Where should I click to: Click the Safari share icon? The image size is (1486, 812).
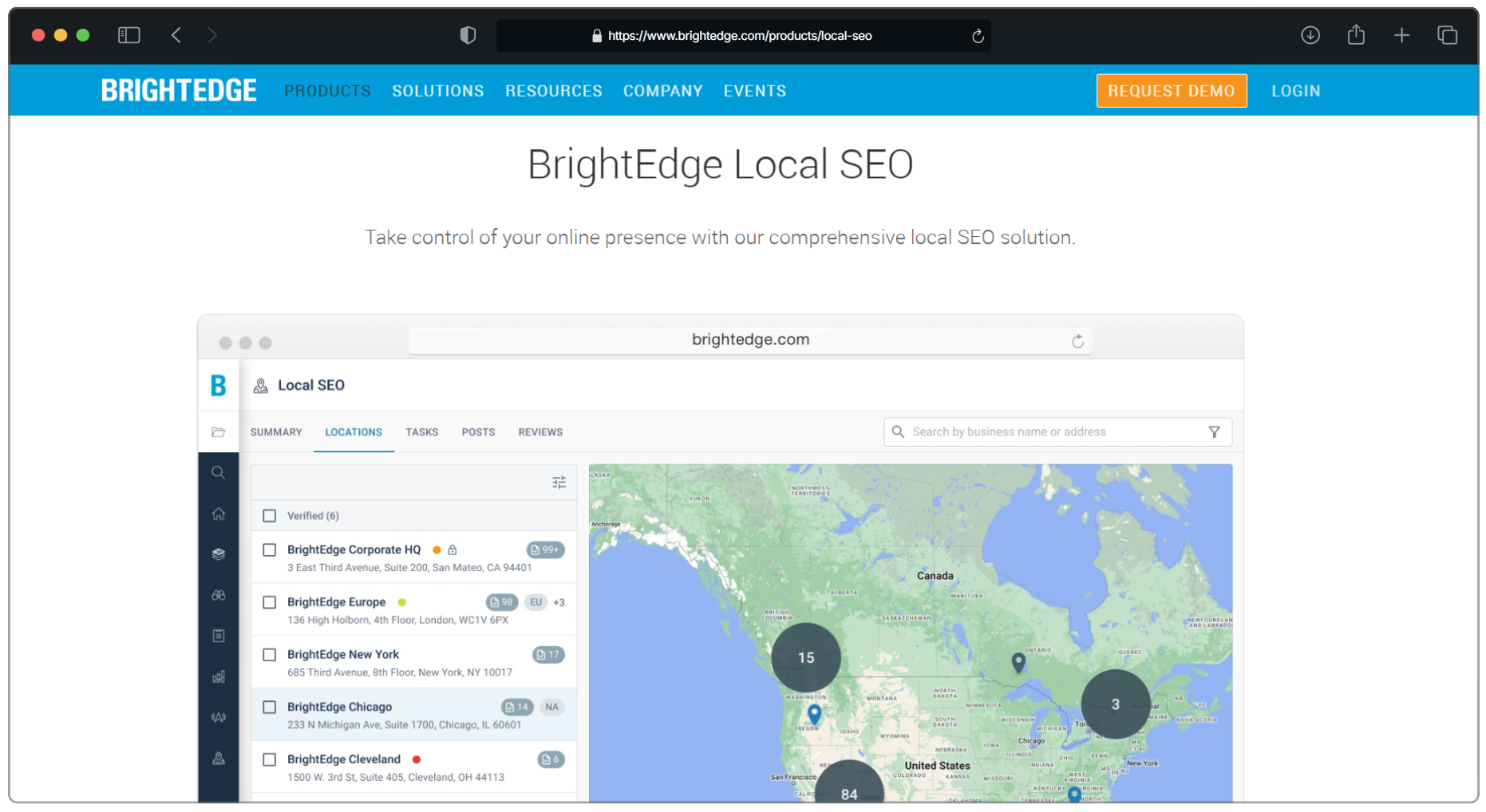[1356, 34]
